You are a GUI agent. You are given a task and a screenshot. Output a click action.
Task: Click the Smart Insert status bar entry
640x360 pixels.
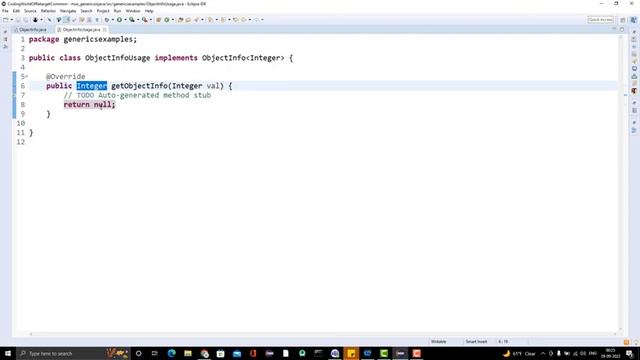pyautogui.click(x=476, y=342)
